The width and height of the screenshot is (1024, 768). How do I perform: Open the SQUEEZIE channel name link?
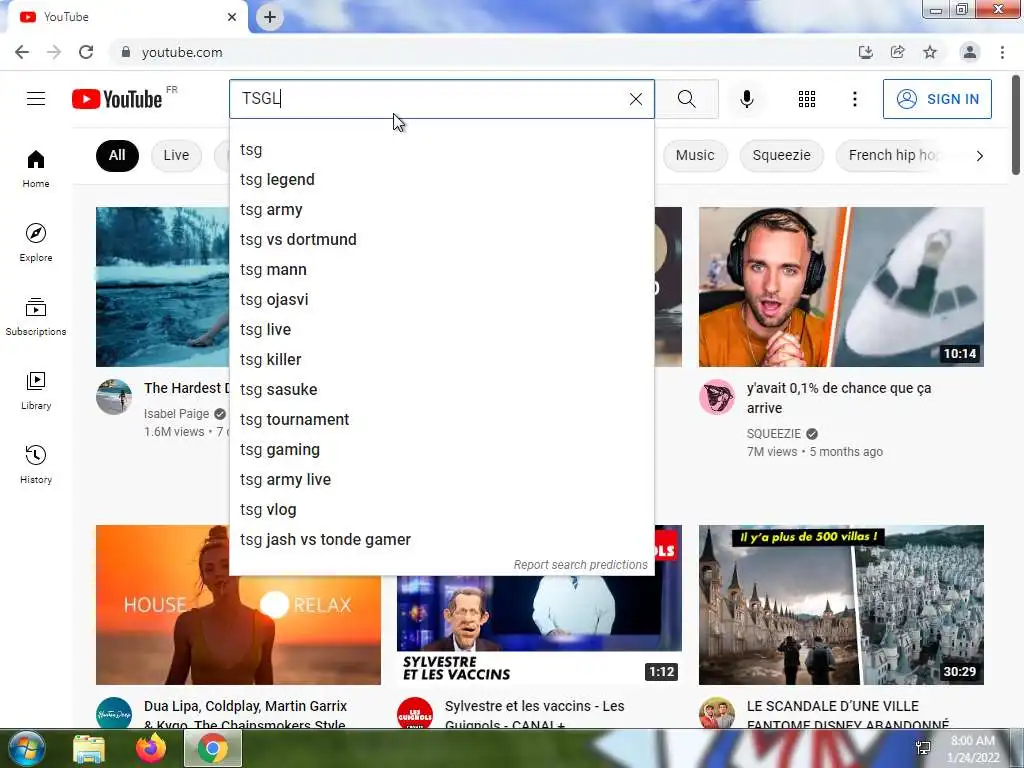[774, 434]
